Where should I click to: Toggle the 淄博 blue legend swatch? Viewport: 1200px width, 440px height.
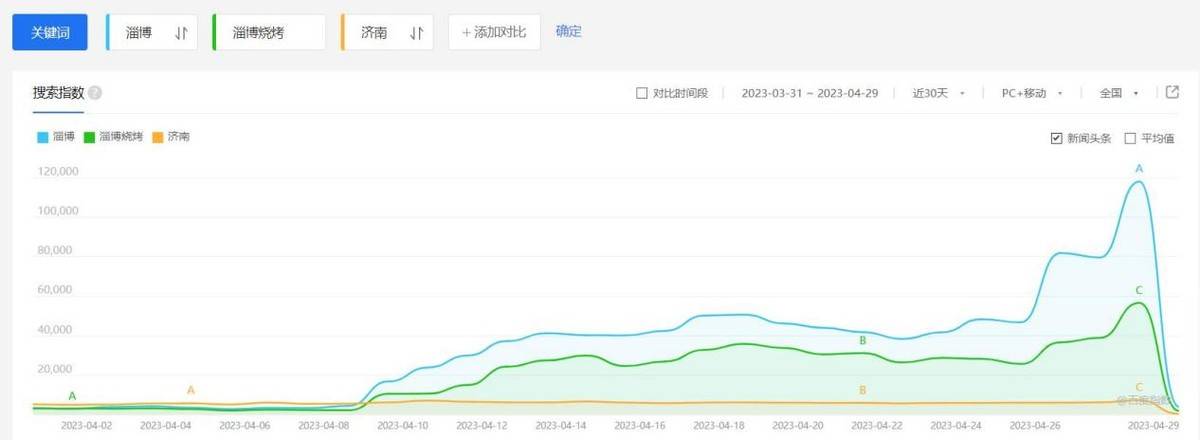coord(43,136)
